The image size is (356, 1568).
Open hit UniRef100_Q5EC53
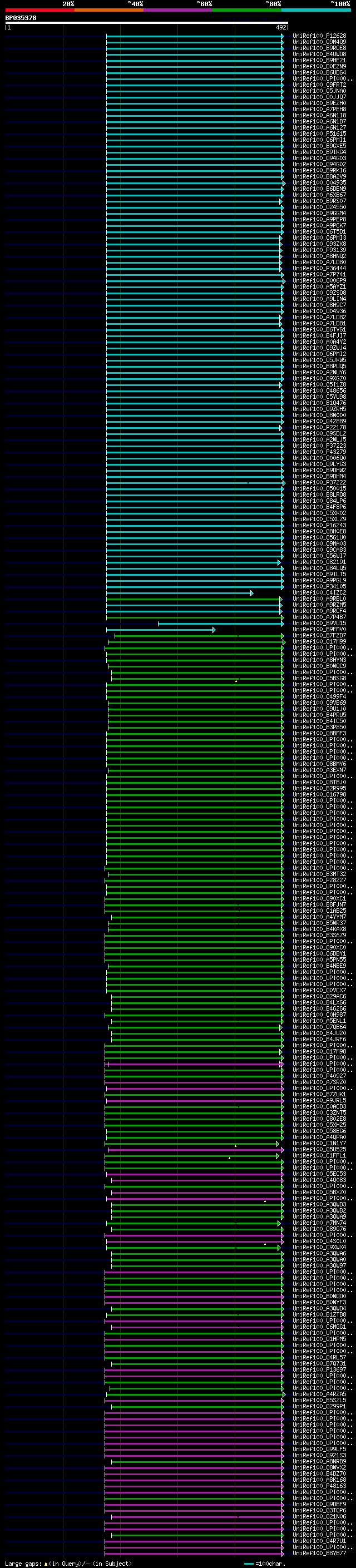[x=319, y=1174]
